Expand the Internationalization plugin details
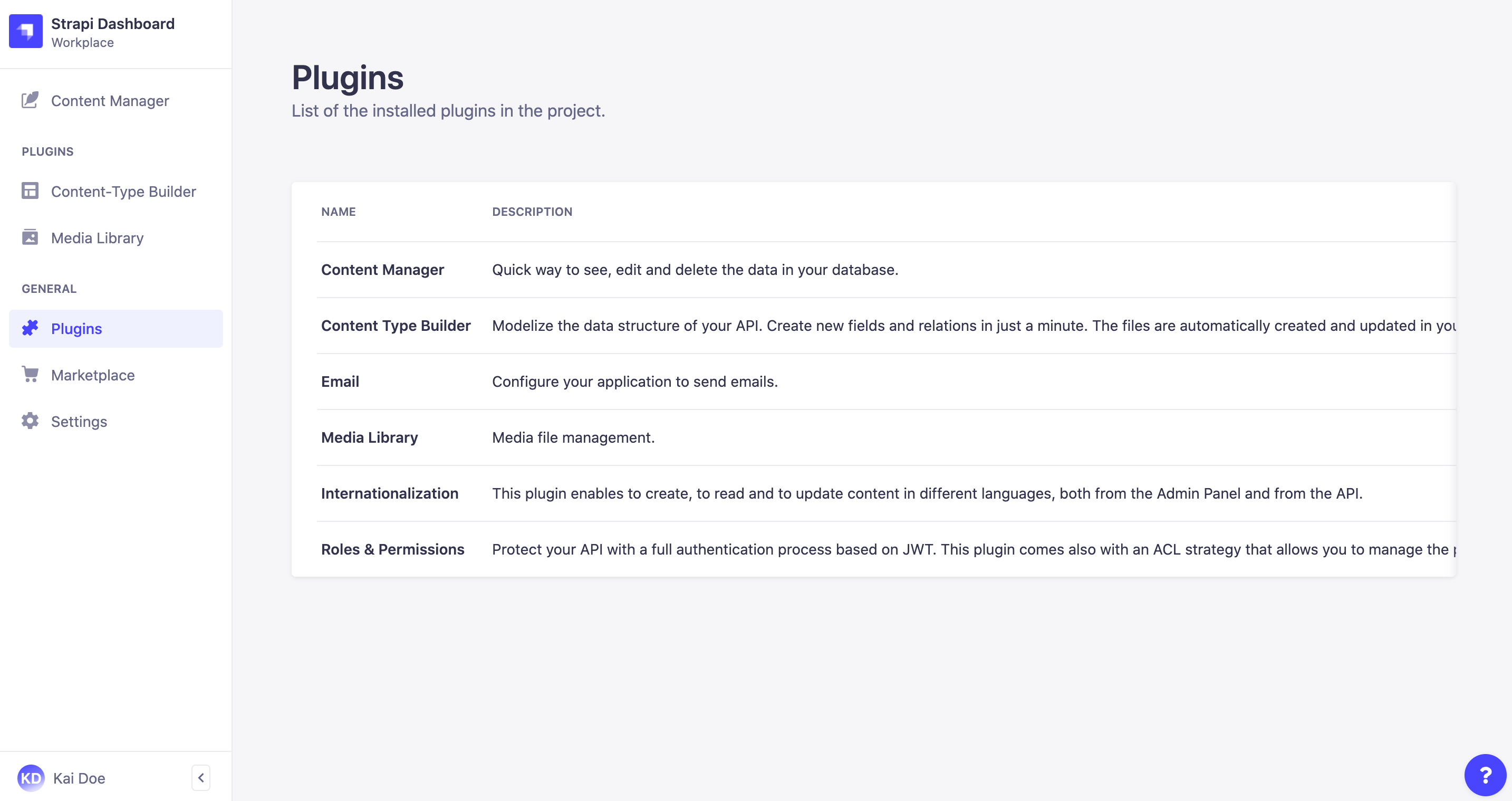Viewport: 1512px width, 801px height. (x=390, y=492)
